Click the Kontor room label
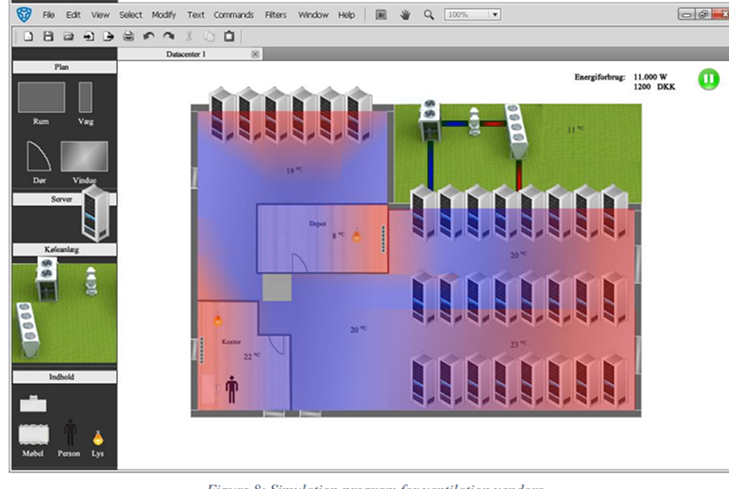Screen dimensions: 729x489 (231, 342)
